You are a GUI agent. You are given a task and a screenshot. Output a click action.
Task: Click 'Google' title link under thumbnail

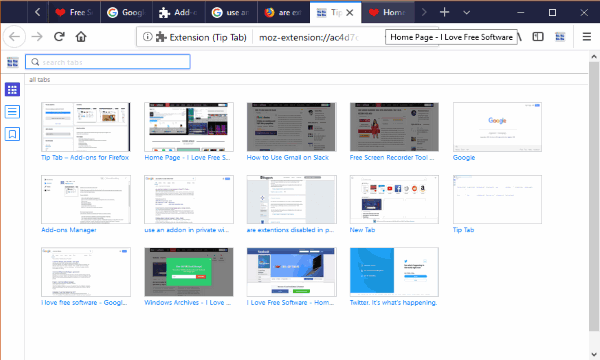[x=464, y=157]
